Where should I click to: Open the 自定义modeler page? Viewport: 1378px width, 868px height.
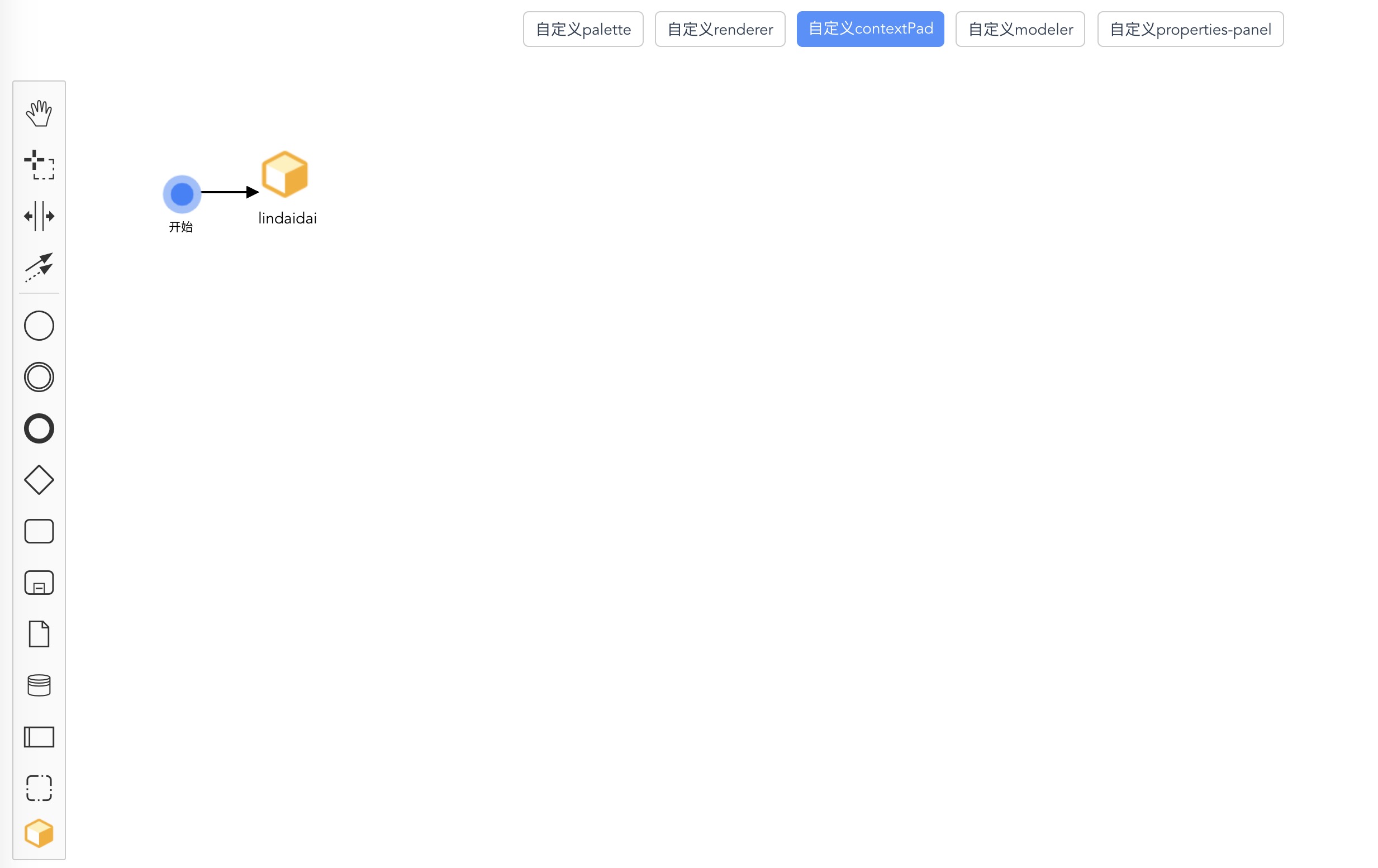tap(1020, 29)
